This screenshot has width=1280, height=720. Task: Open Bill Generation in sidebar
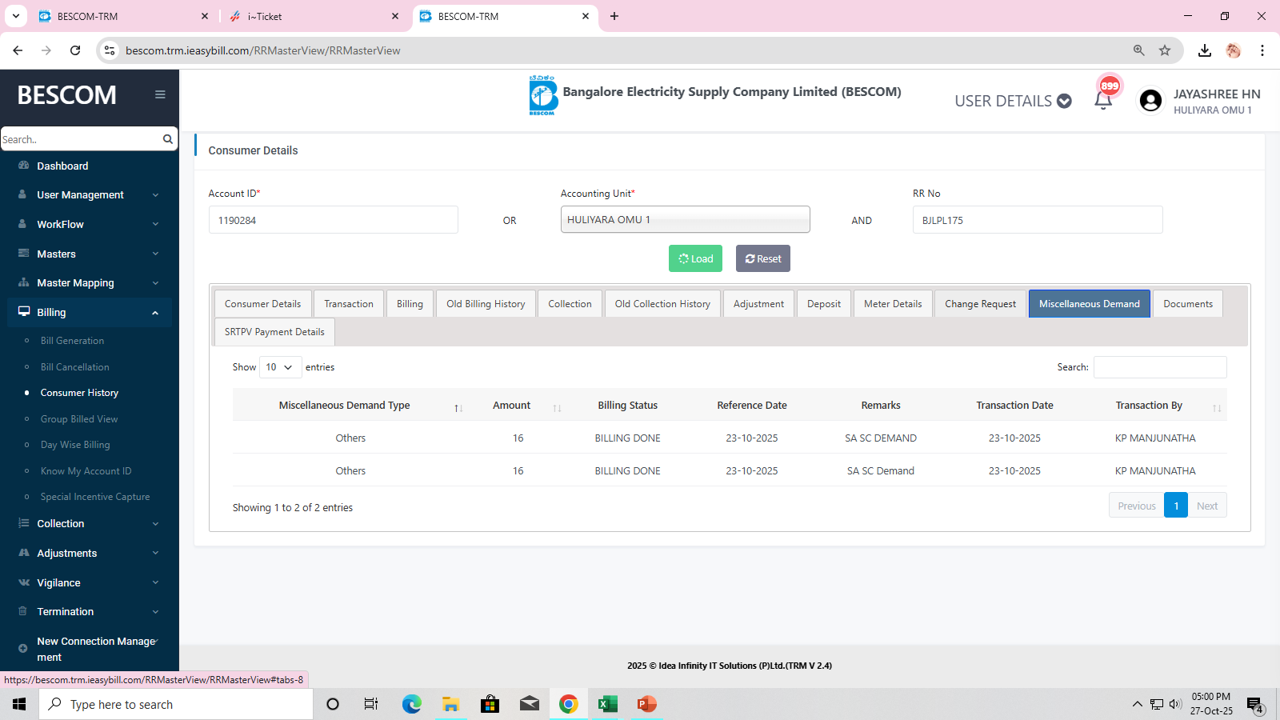coord(72,341)
